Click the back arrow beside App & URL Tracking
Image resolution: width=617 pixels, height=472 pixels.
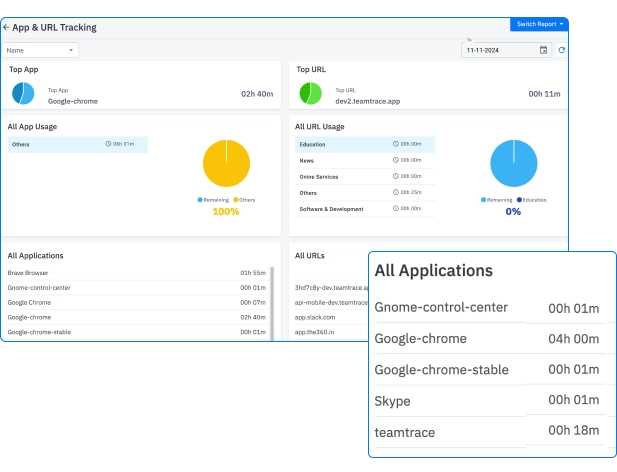pyautogui.click(x=6, y=28)
